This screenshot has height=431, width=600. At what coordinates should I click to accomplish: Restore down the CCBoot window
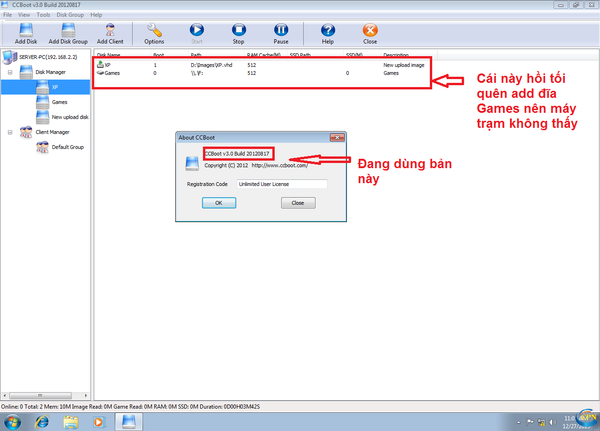coord(576,5)
